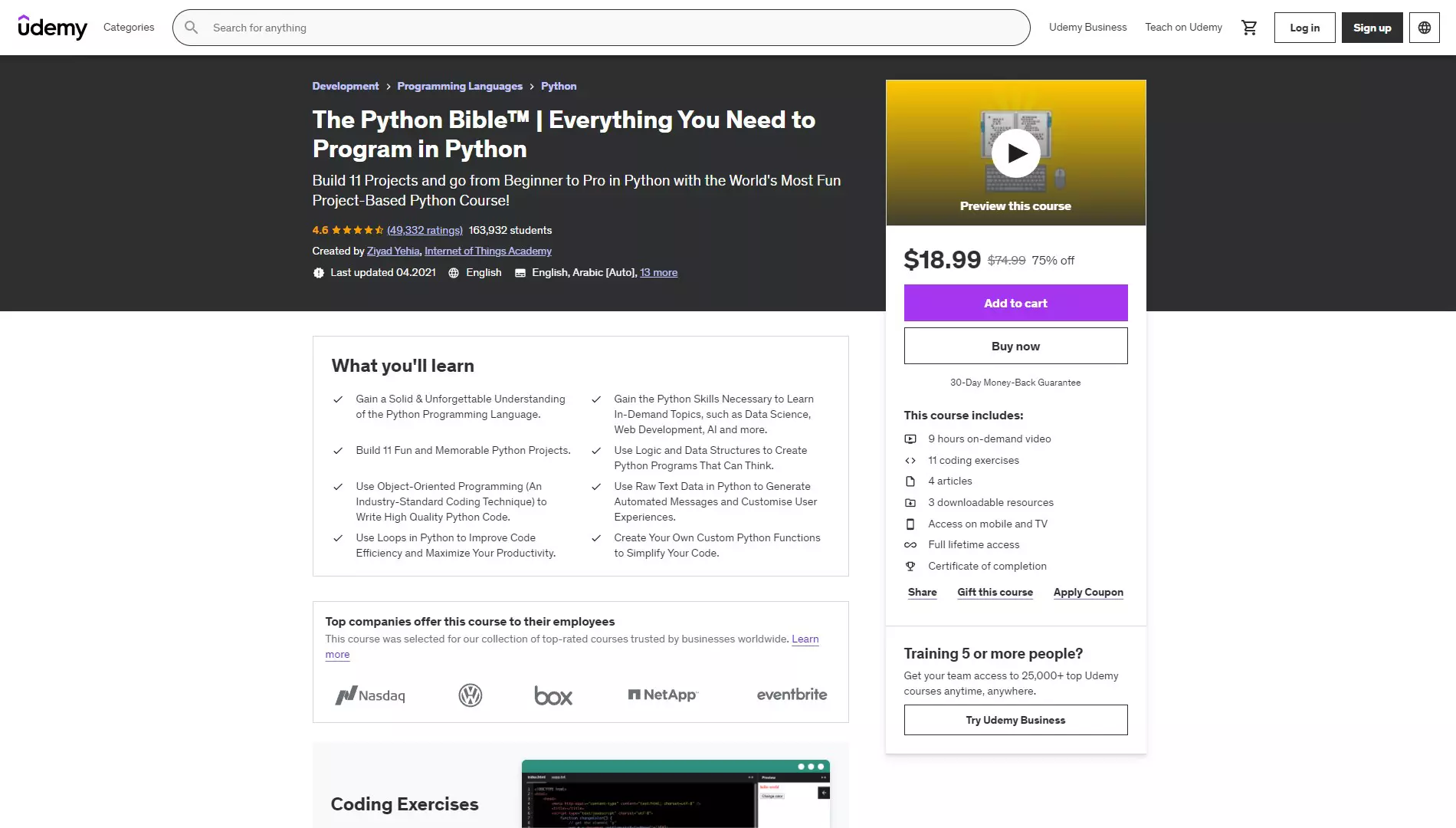Click the closed captions icon
1456x828 pixels.
(520, 273)
